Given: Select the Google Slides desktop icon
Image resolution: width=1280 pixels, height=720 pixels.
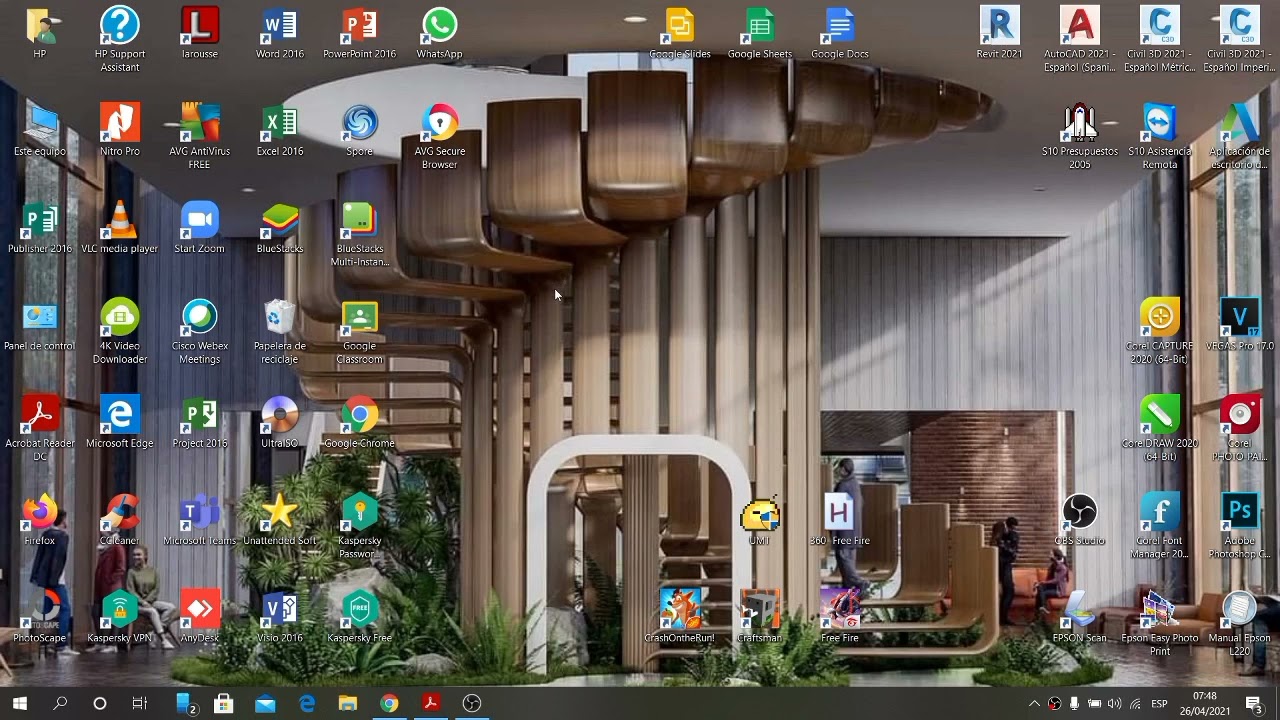Looking at the screenshot, I should (x=680, y=33).
